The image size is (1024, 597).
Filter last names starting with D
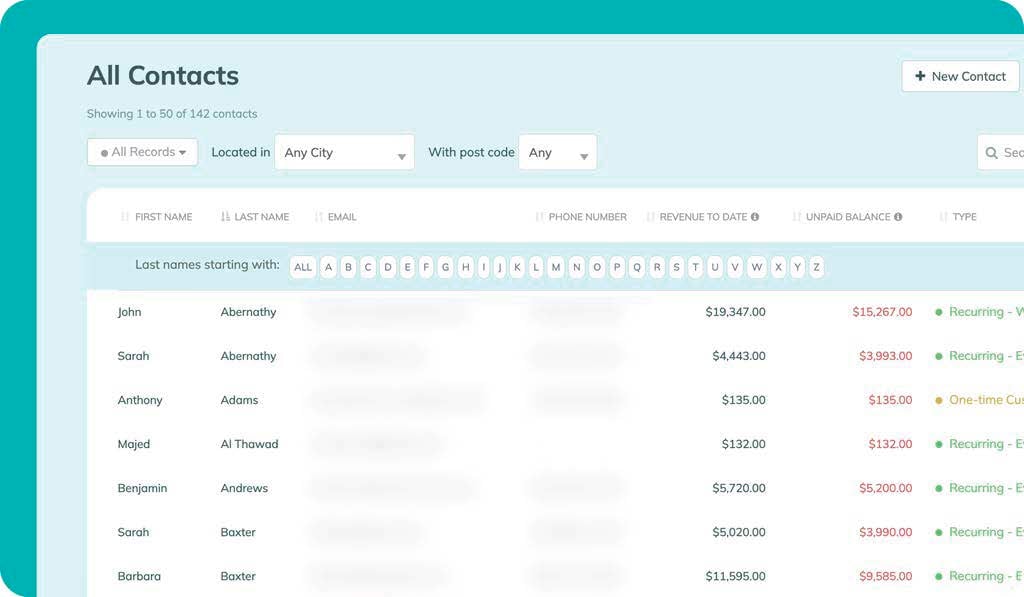(388, 267)
